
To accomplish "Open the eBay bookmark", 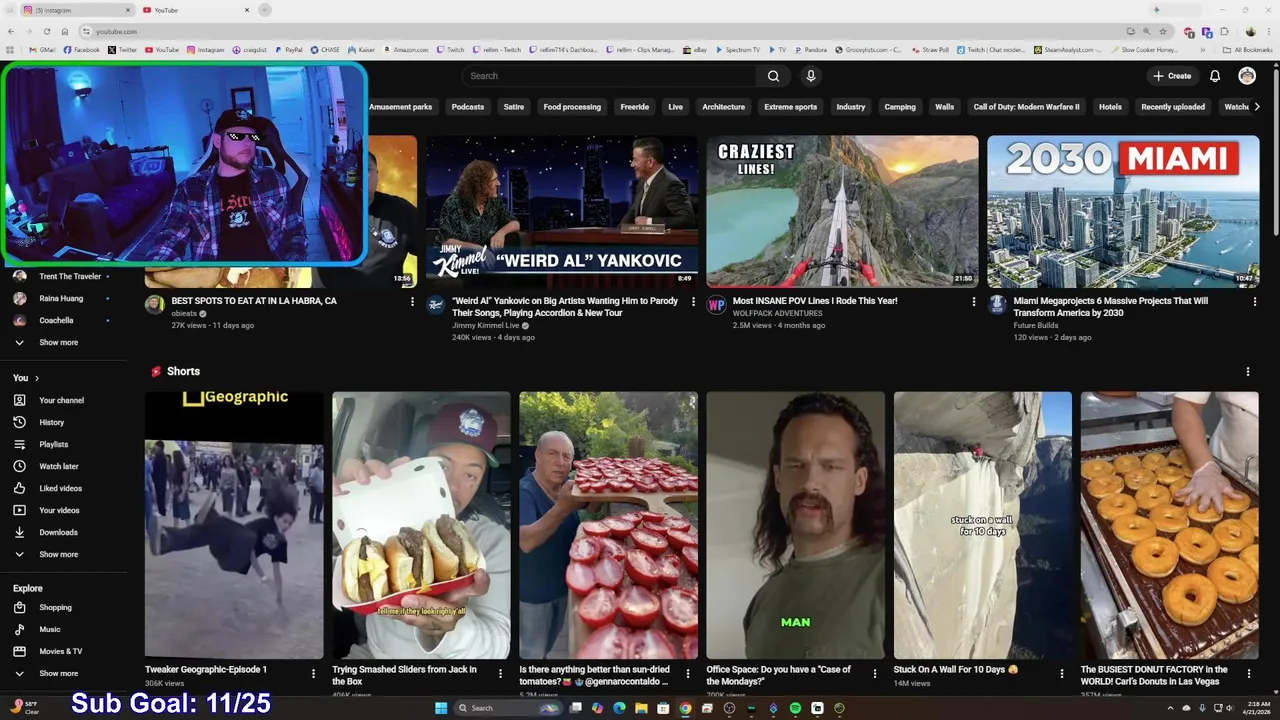I will 695,49.
